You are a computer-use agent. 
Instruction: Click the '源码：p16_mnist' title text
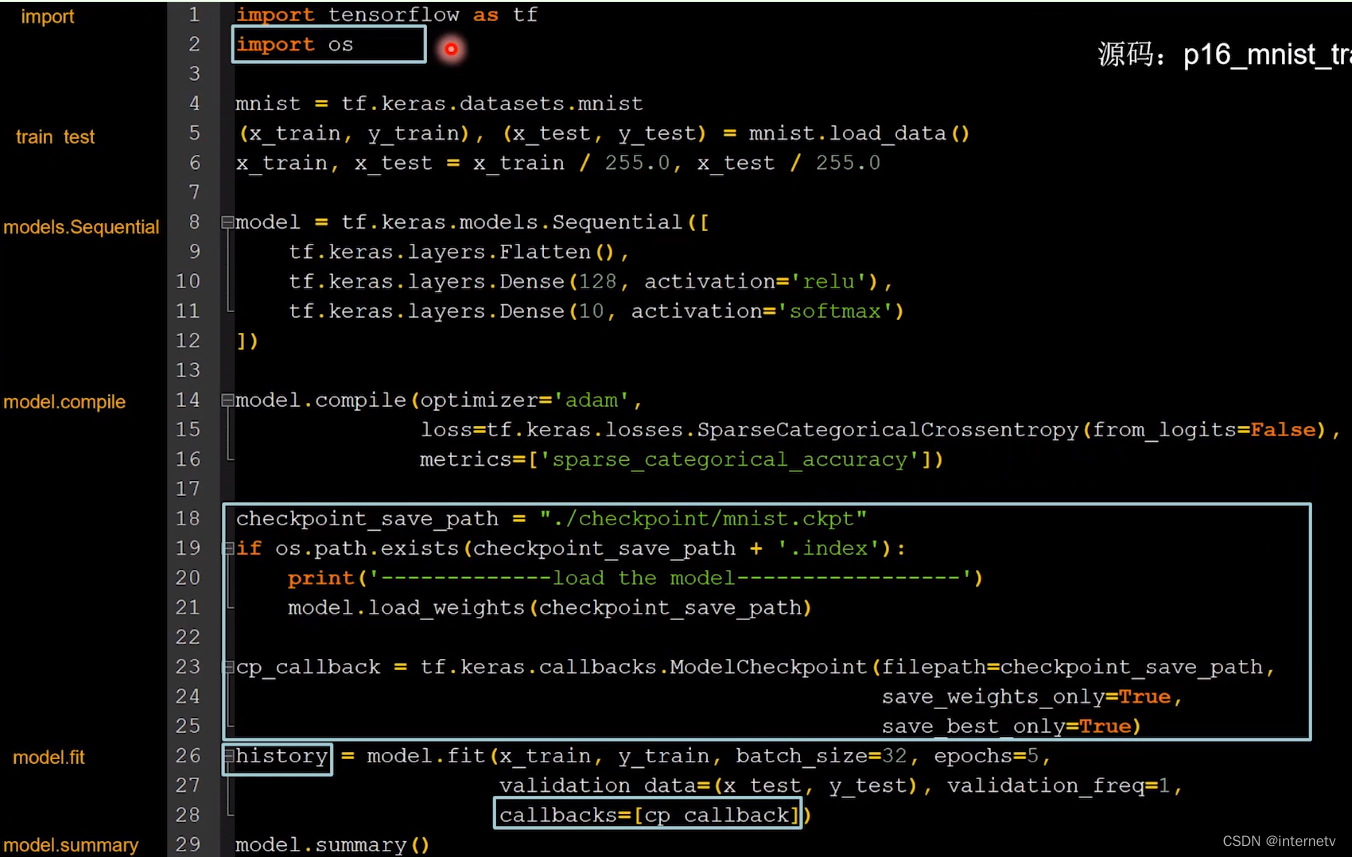point(1224,53)
